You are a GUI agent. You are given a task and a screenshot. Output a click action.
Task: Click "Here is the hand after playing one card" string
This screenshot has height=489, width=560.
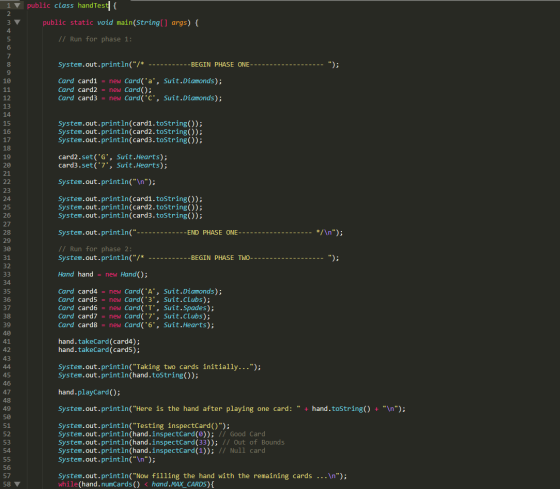(x=216, y=409)
